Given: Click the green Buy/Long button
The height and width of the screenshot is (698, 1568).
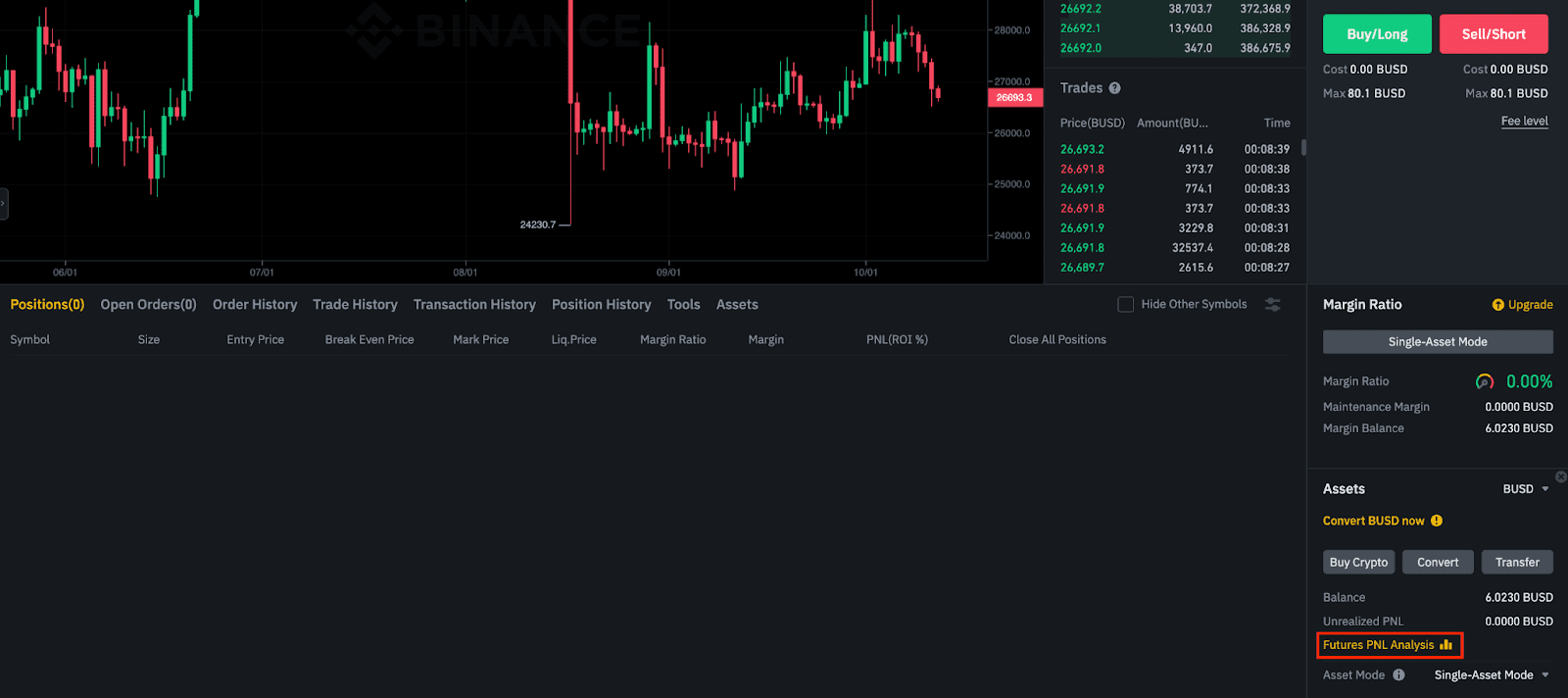Looking at the screenshot, I should [x=1377, y=34].
